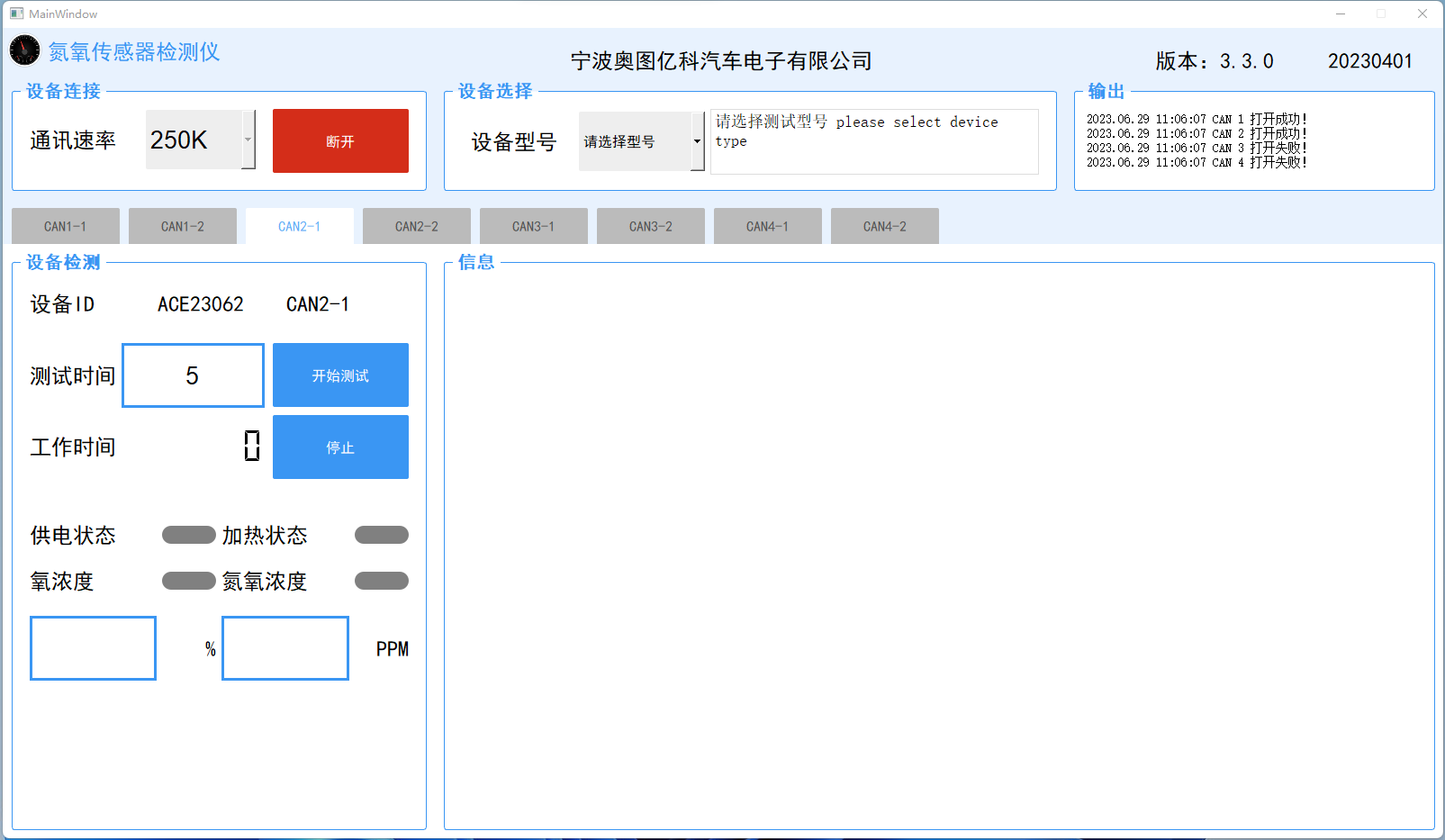Go to the CAN4-2 tab
The height and width of the screenshot is (840, 1445).
[885, 226]
